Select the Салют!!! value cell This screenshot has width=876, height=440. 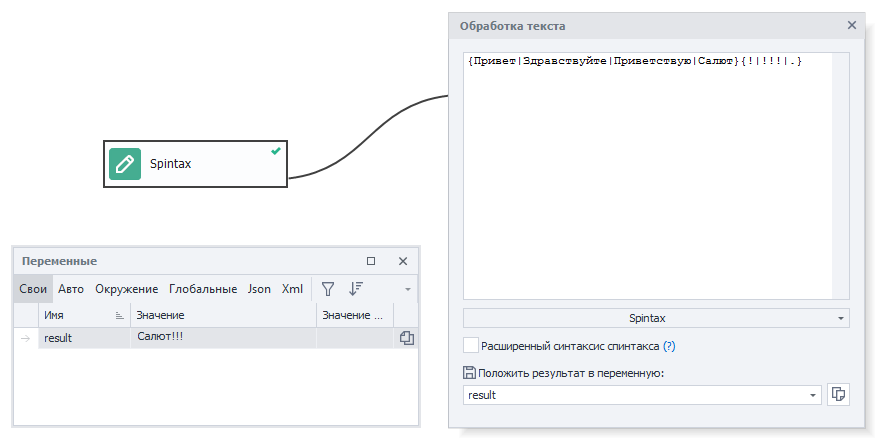pyautogui.click(x=222, y=337)
